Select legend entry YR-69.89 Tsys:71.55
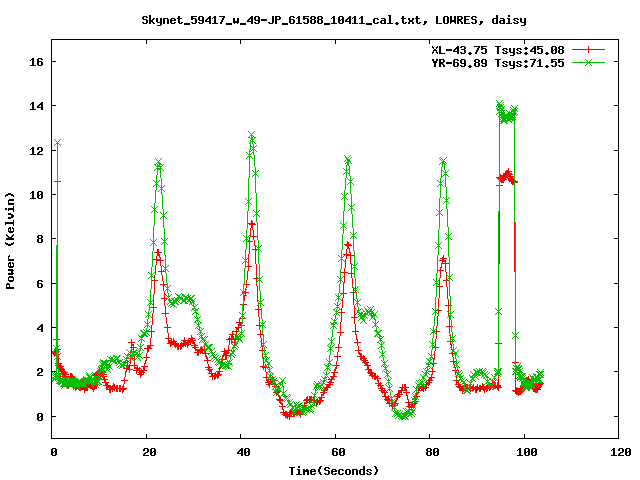Image resolution: width=640 pixels, height=480 pixels. [x=498, y=63]
